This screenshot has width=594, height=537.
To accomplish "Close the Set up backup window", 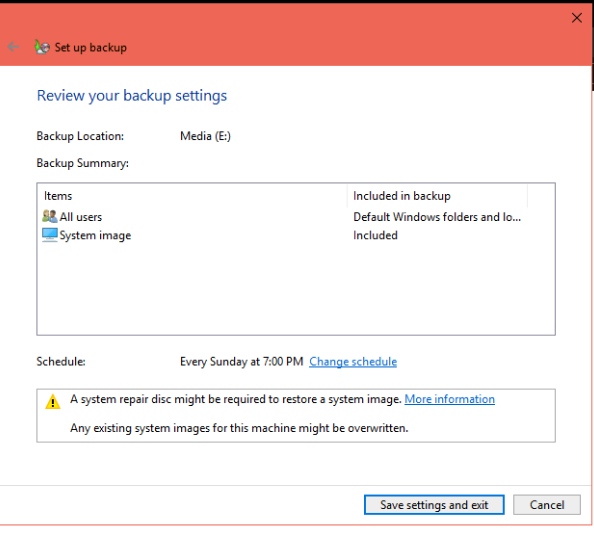I will click(x=577, y=18).
